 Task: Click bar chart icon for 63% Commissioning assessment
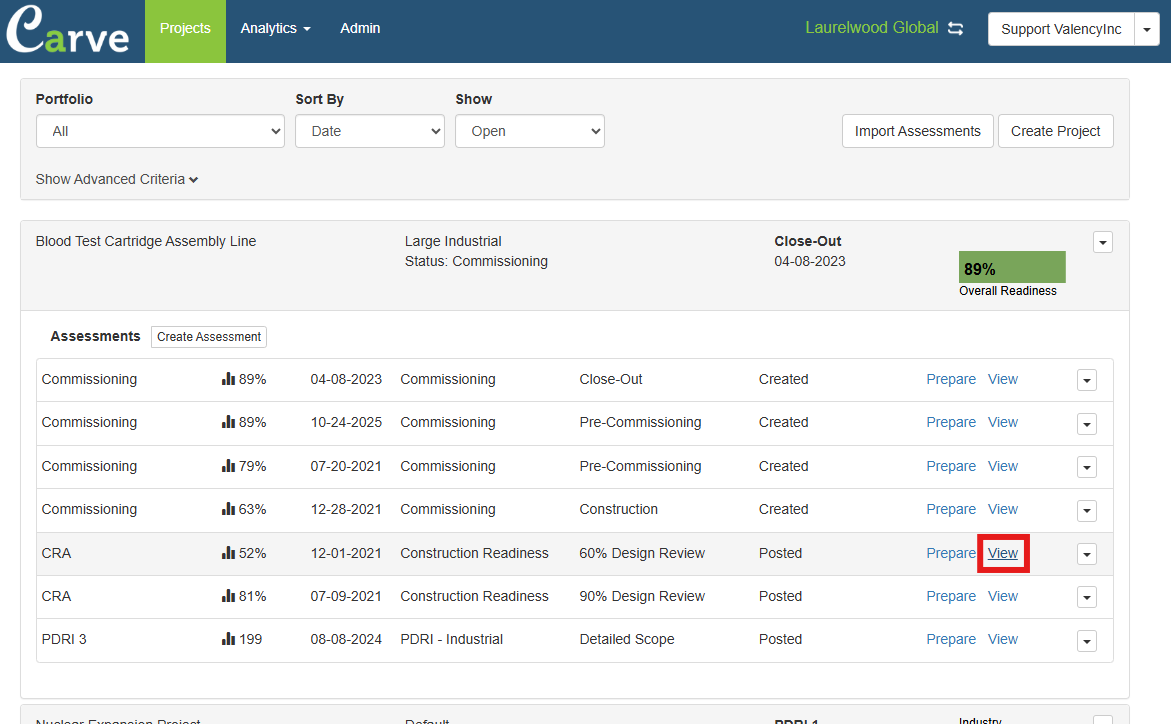click(x=228, y=510)
